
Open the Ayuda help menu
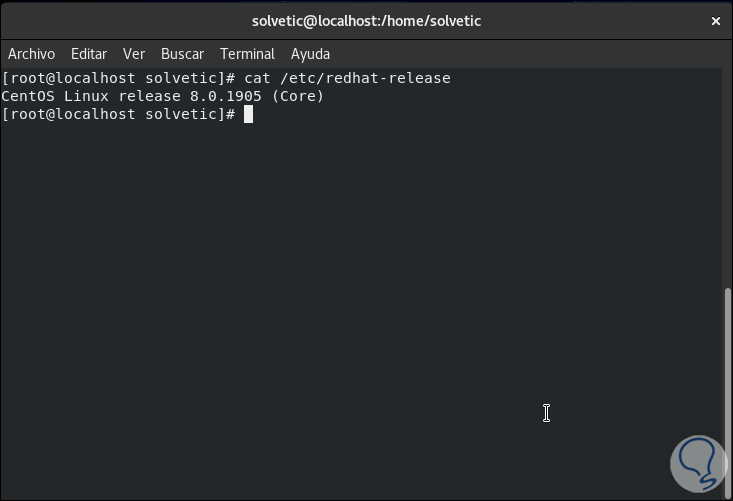tap(310, 54)
